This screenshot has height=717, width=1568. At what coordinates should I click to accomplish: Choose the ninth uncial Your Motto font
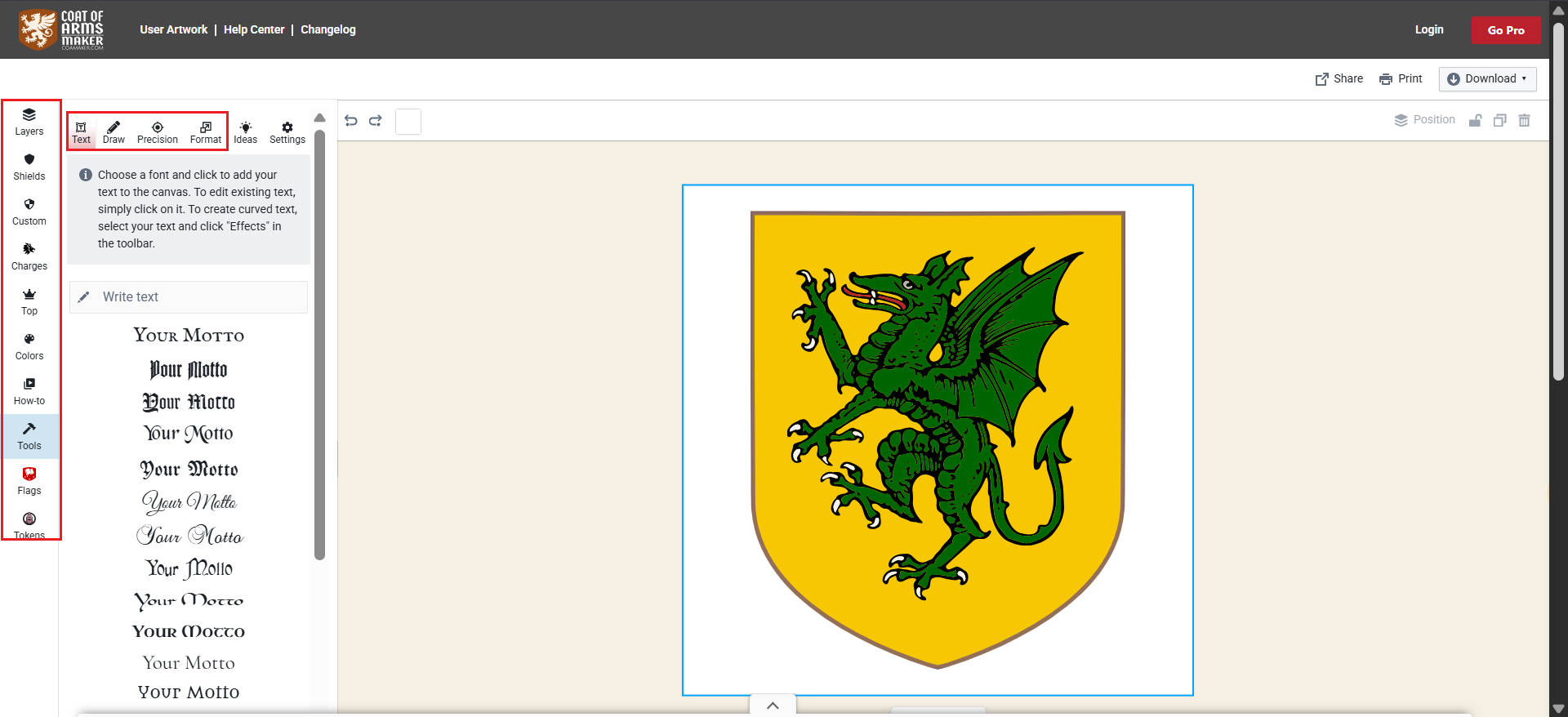click(189, 600)
